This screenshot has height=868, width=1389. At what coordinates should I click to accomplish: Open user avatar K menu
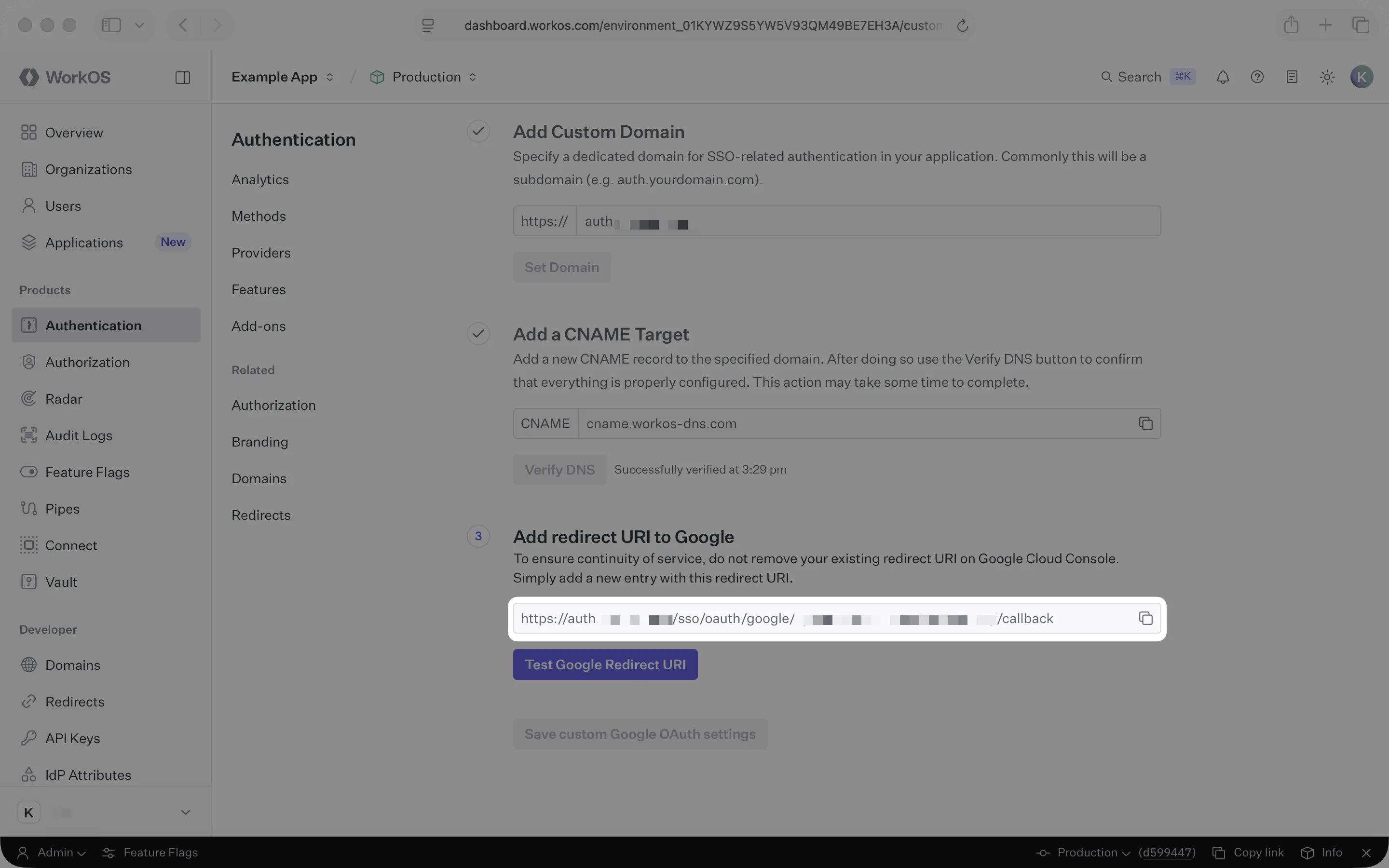(1362, 77)
